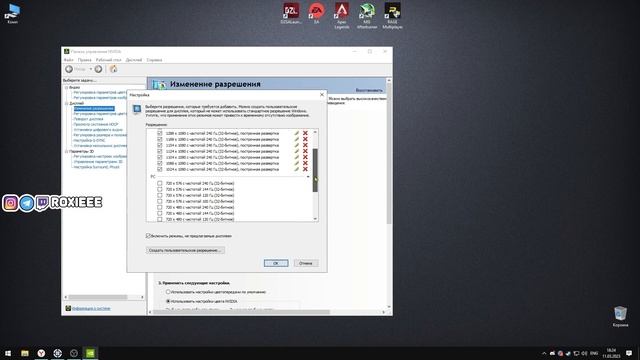The width and height of the screenshot is (640, 360).
Task: Delete the 1080 x 1080 custom resolution
Action: tap(305, 163)
